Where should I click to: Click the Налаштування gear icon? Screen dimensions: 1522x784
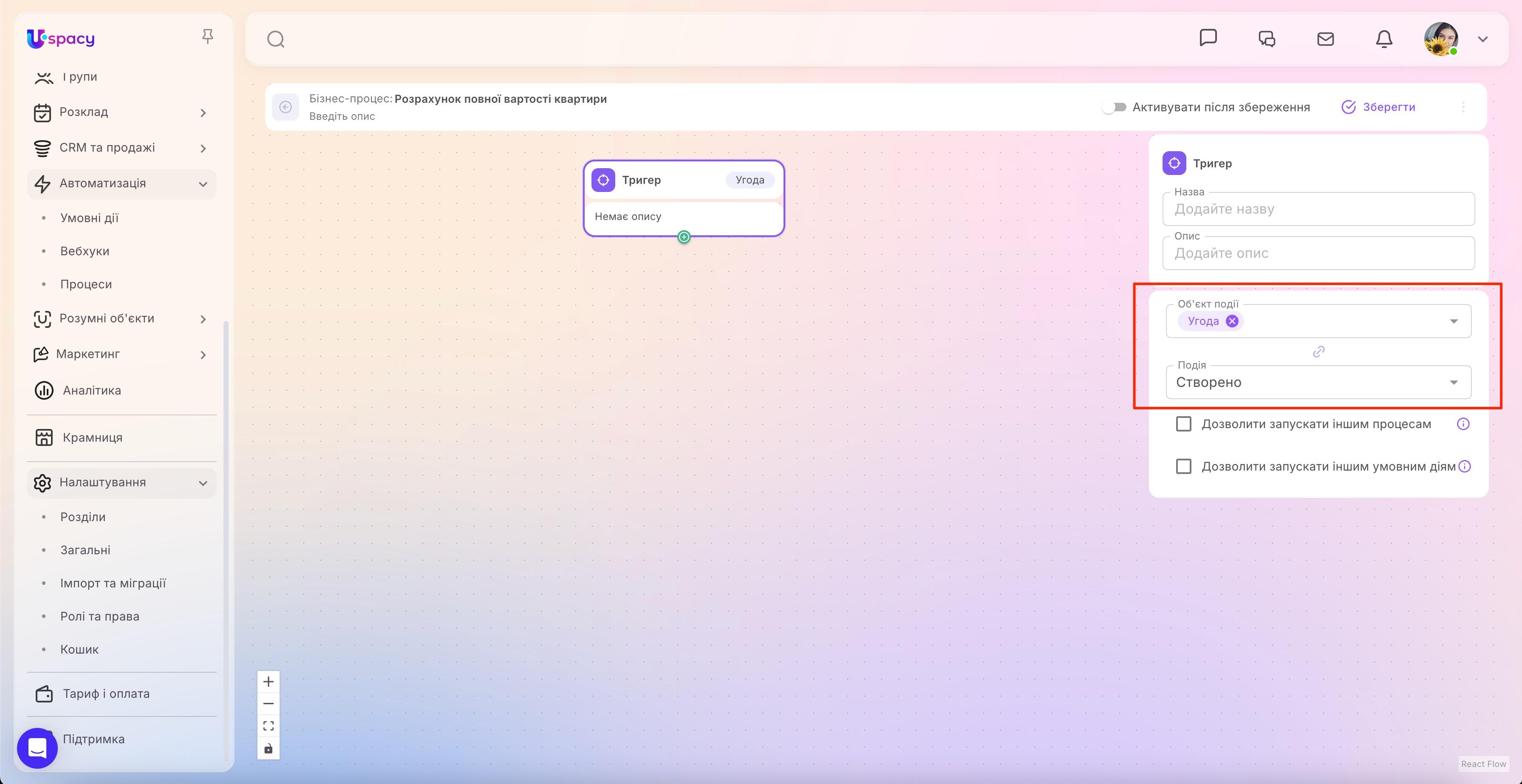coord(42,482)
